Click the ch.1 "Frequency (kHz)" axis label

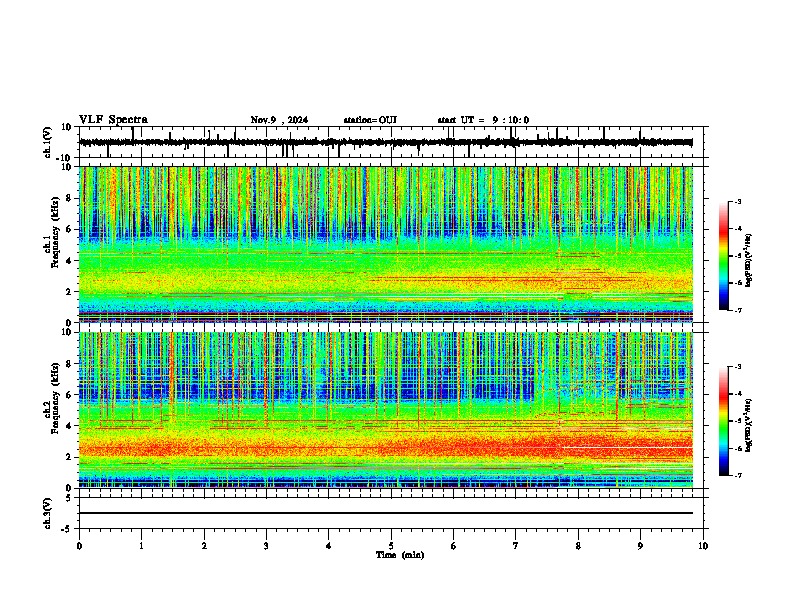[56, 232]
